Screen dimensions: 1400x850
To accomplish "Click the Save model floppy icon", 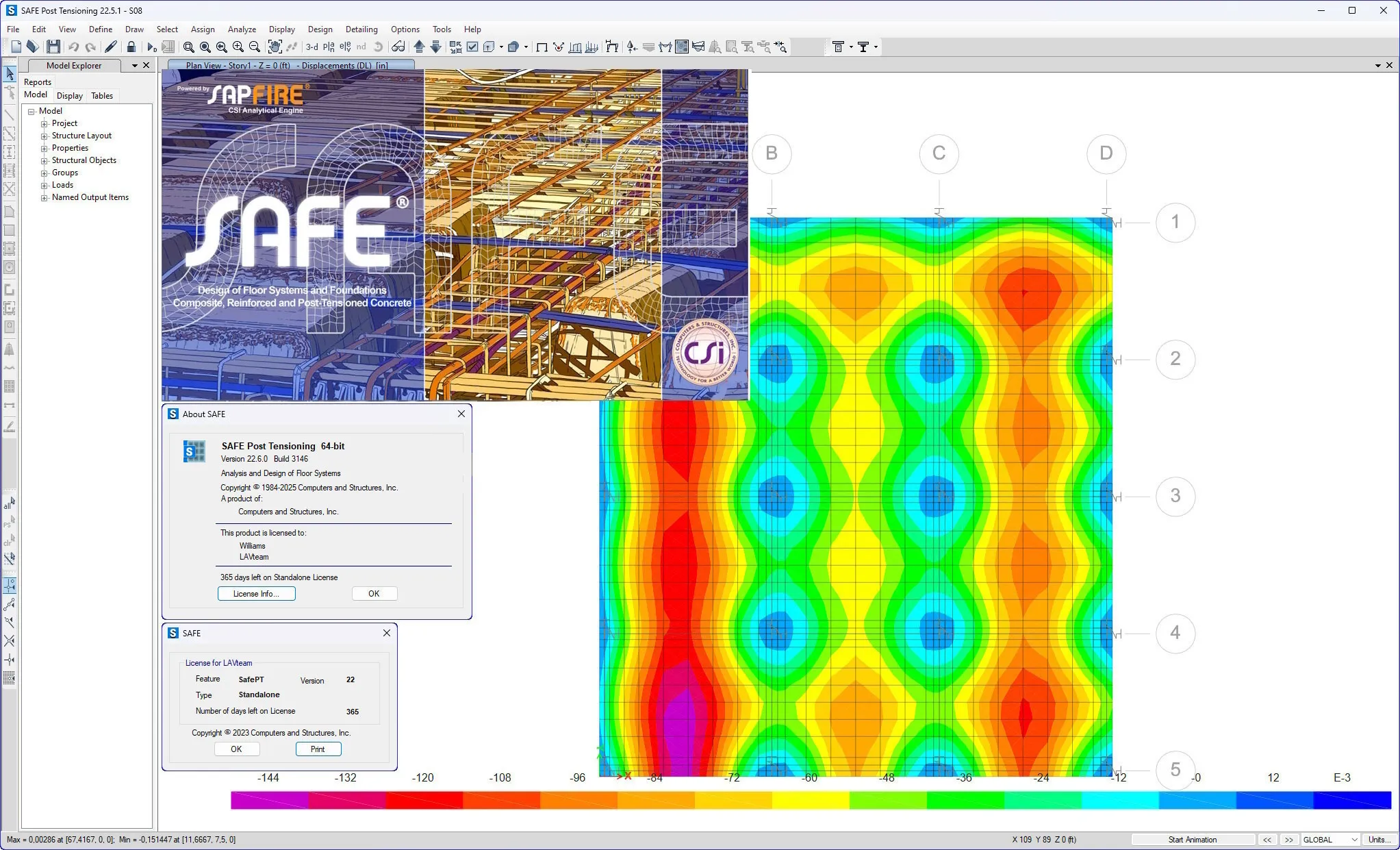I will point(53,47).
